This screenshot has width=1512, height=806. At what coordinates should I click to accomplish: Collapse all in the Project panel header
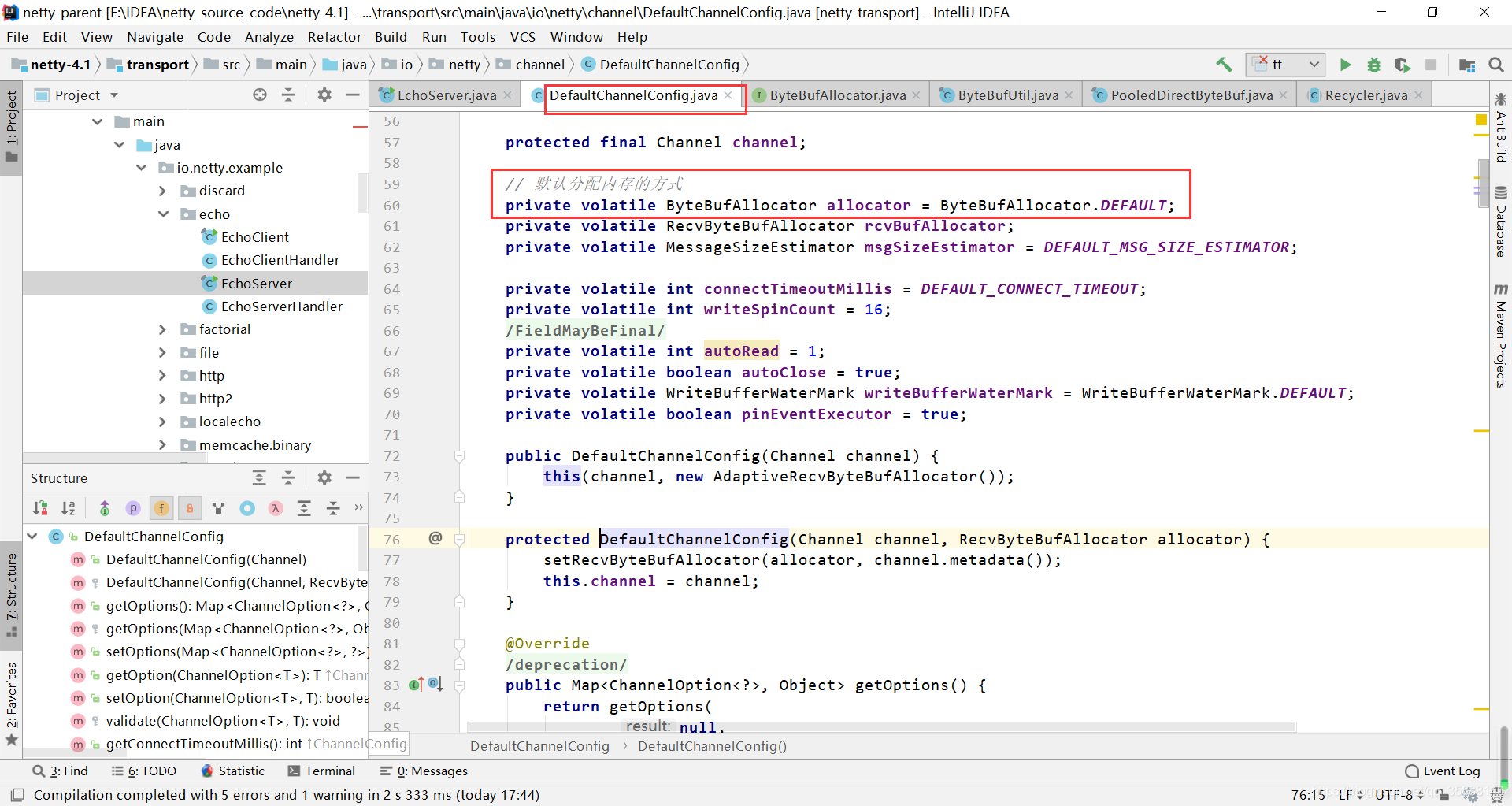[x=288, y=95]
